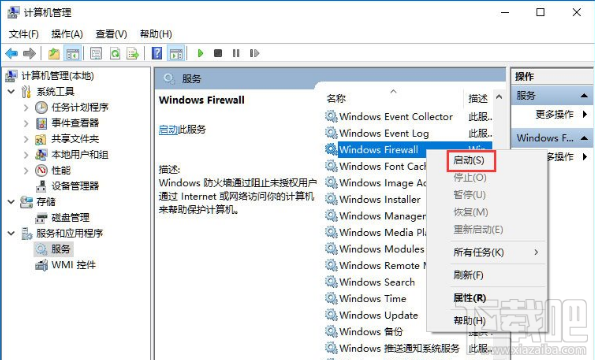Open 更多操作 under 服务 in Actions pane
595x360 pixels.
click(x=554, y=115)
